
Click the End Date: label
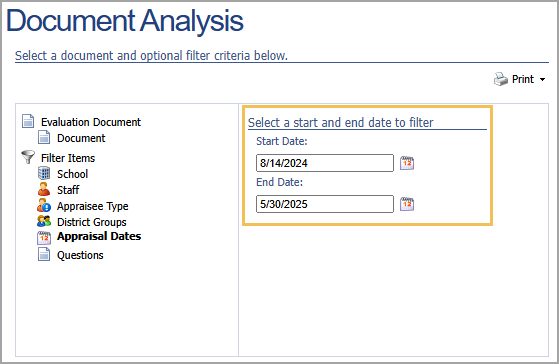point(280,183)
